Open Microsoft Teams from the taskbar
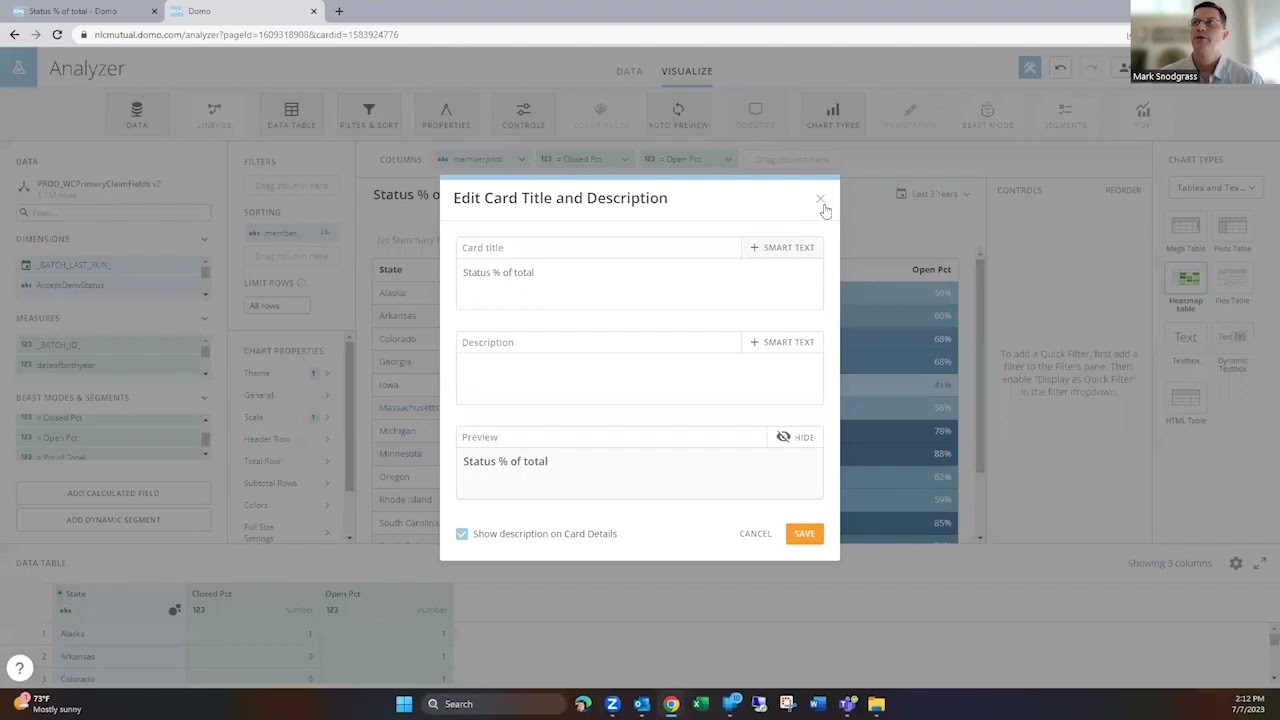Image resolution: width=1280 pixels, height=720 pixels. coord(847,704)
